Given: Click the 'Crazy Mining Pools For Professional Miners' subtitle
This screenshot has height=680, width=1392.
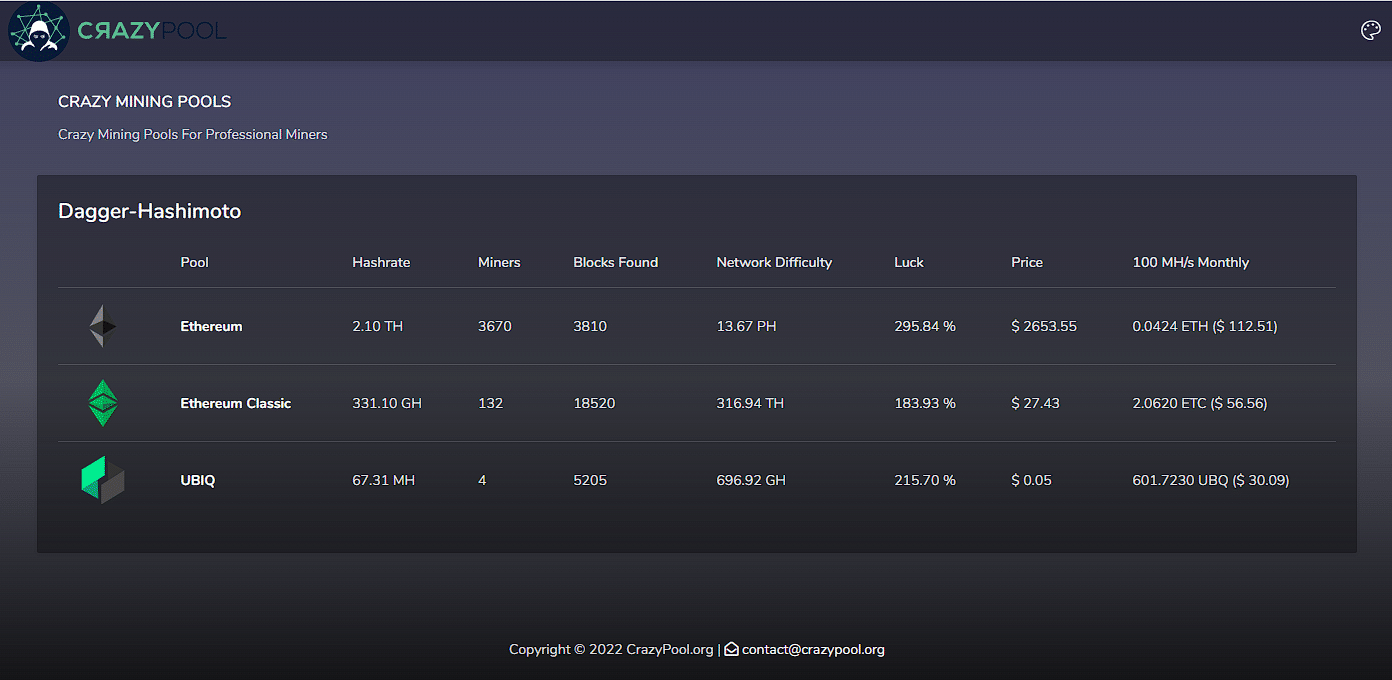Looking at the screenshot, I should pos(193,134).
